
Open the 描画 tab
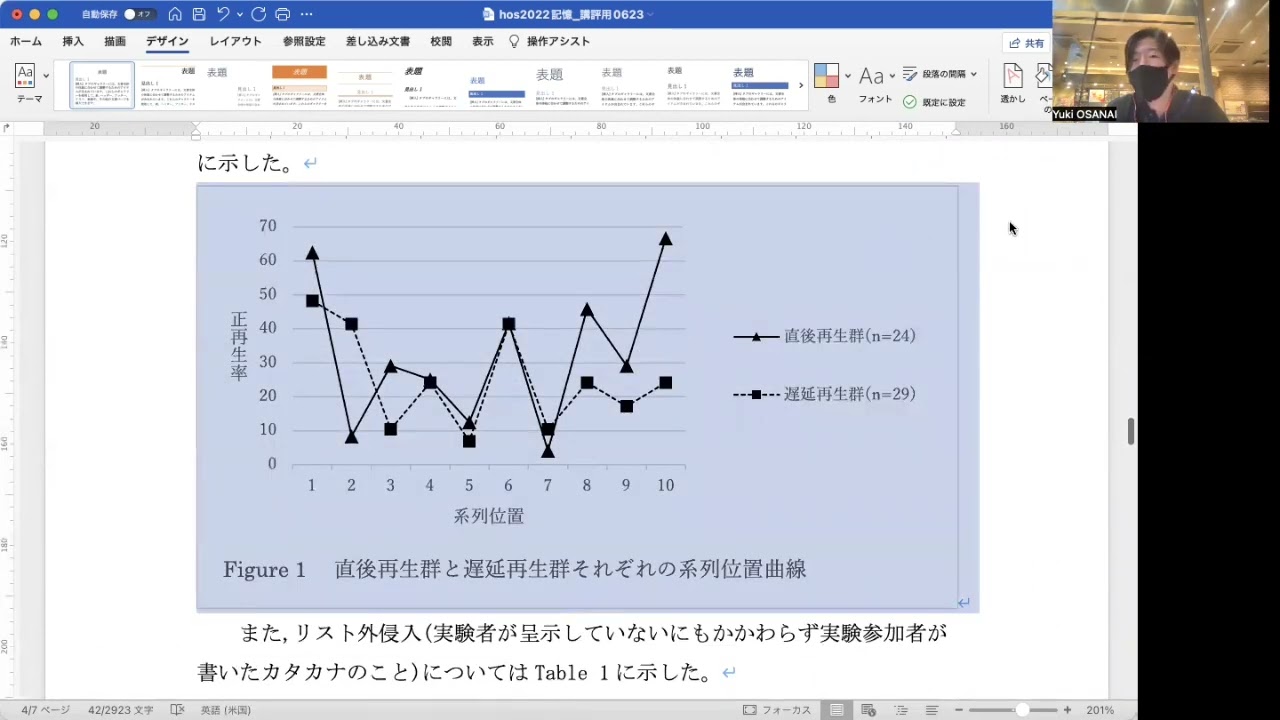click(115, 41)
